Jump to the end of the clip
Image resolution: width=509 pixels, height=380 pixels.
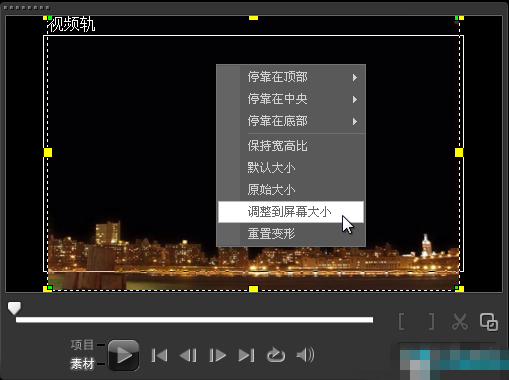247,355
